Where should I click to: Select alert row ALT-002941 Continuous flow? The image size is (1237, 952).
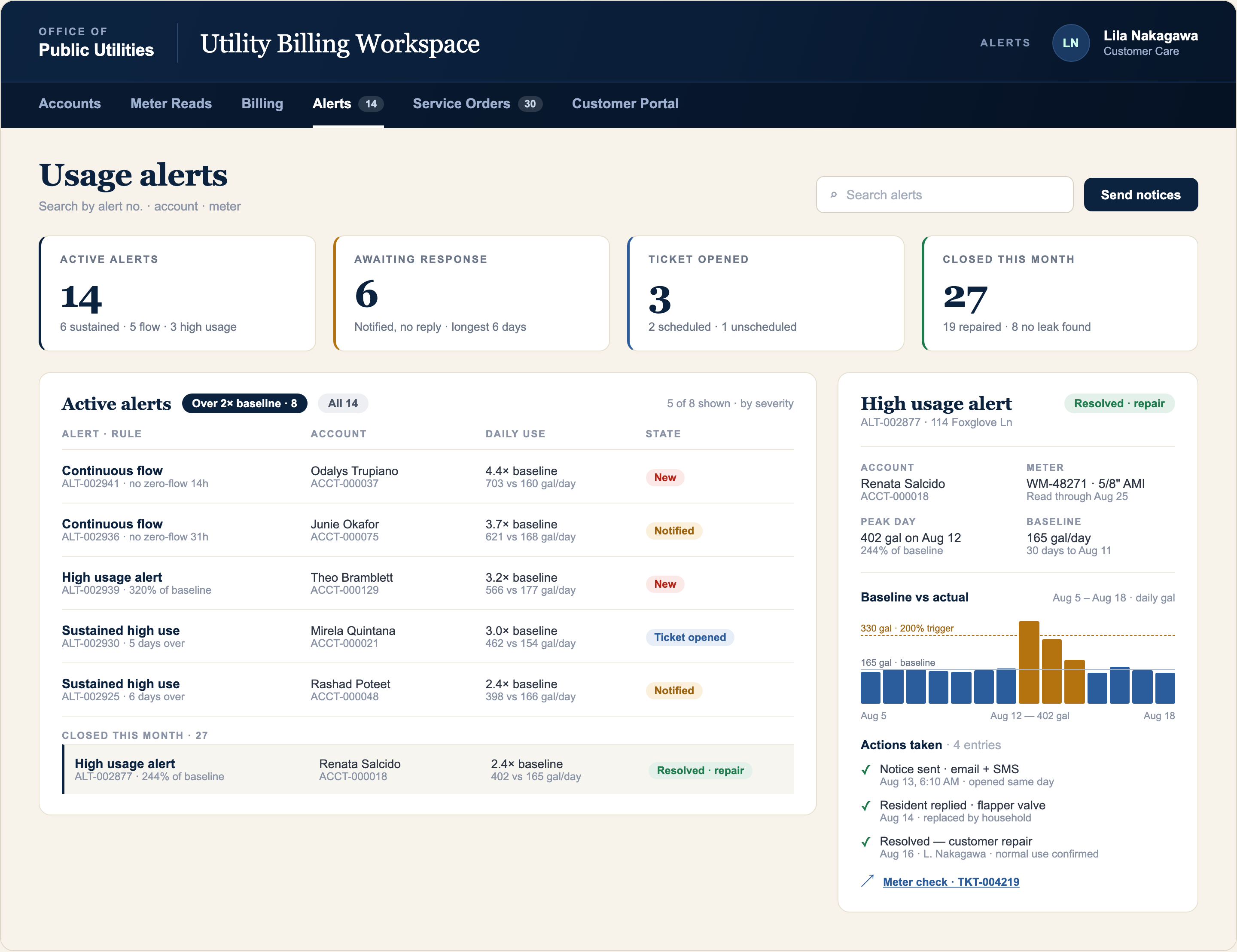[428, 477]
